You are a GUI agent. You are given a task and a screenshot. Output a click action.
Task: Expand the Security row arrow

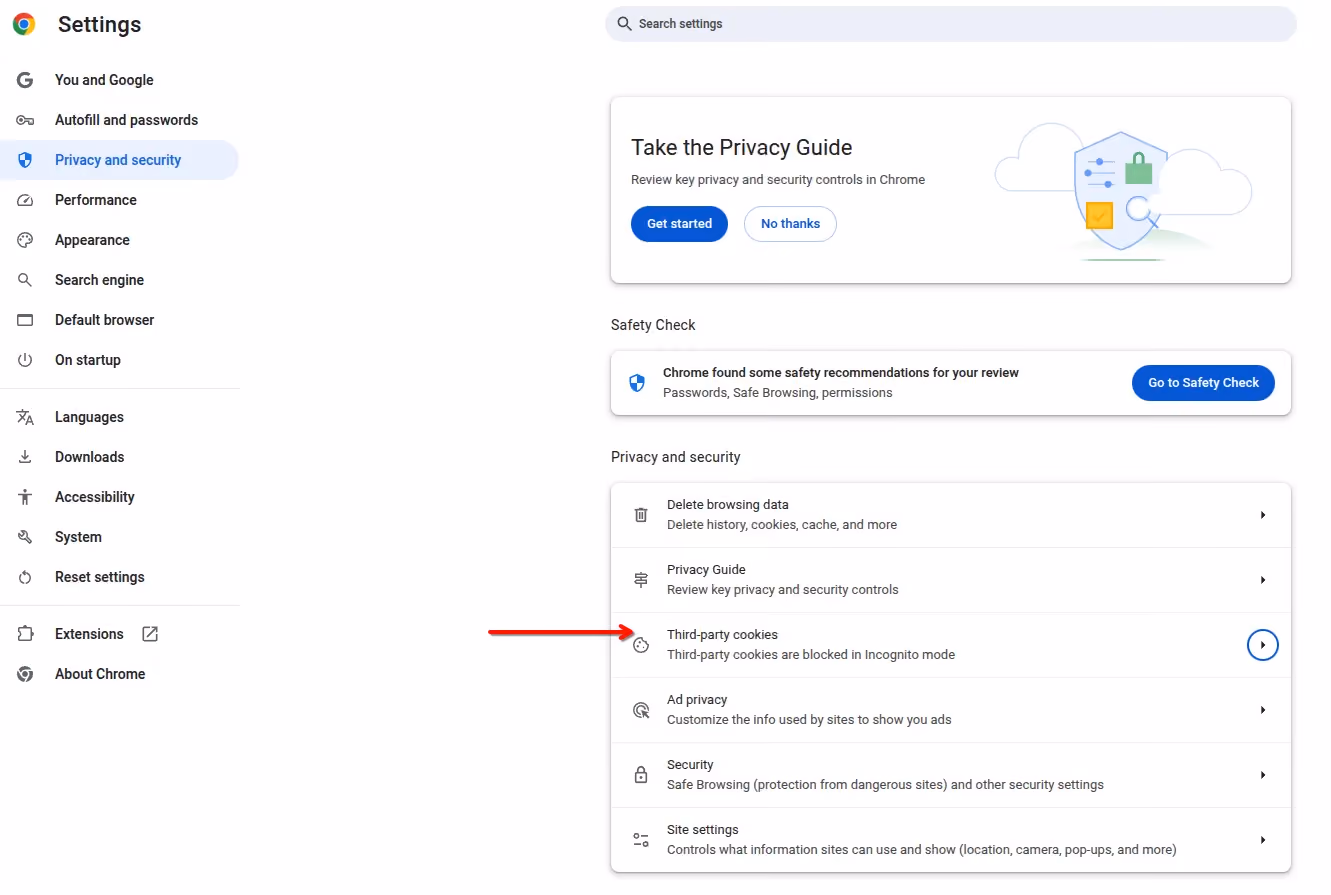point(1263,775)
